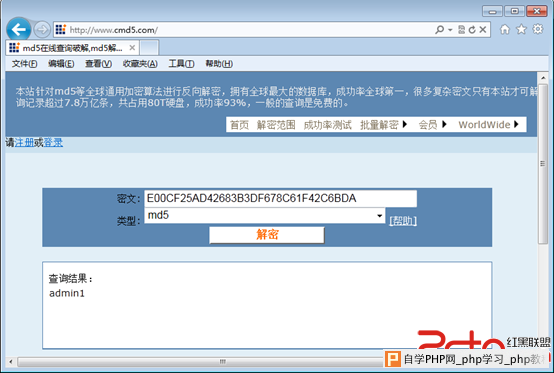Image resolution: width=554 pixels, height=373 pixels.
Task: Open the 查看(V) menu
Action: (99, 64)
